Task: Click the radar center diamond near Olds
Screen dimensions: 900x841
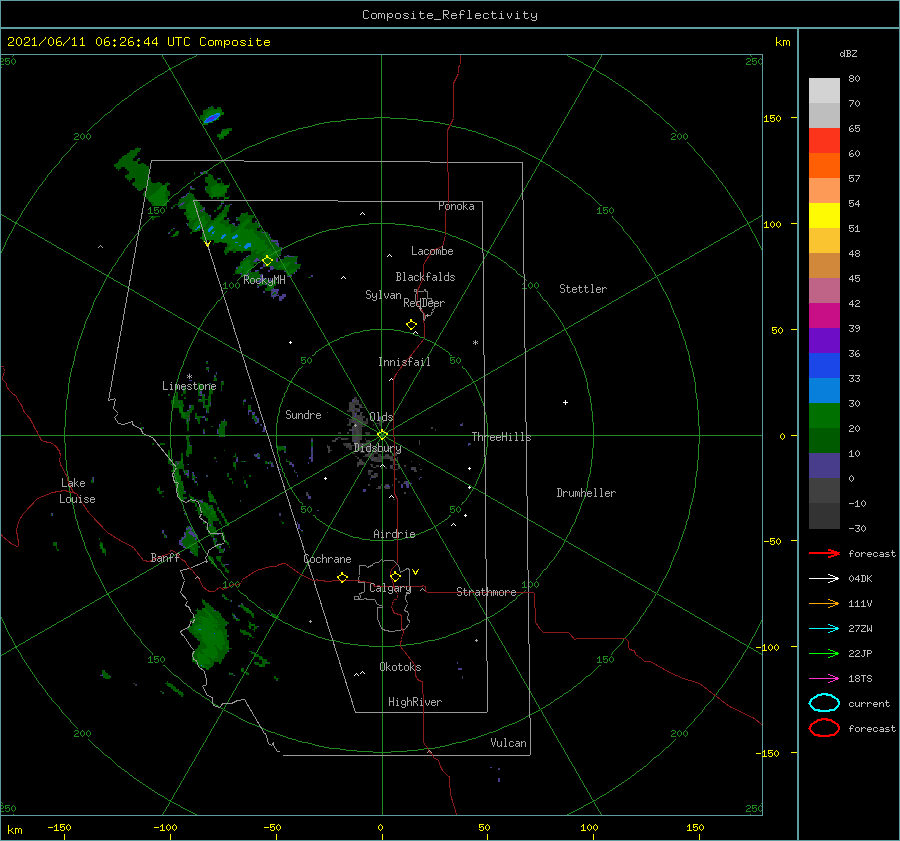Action: coord(382,435)
